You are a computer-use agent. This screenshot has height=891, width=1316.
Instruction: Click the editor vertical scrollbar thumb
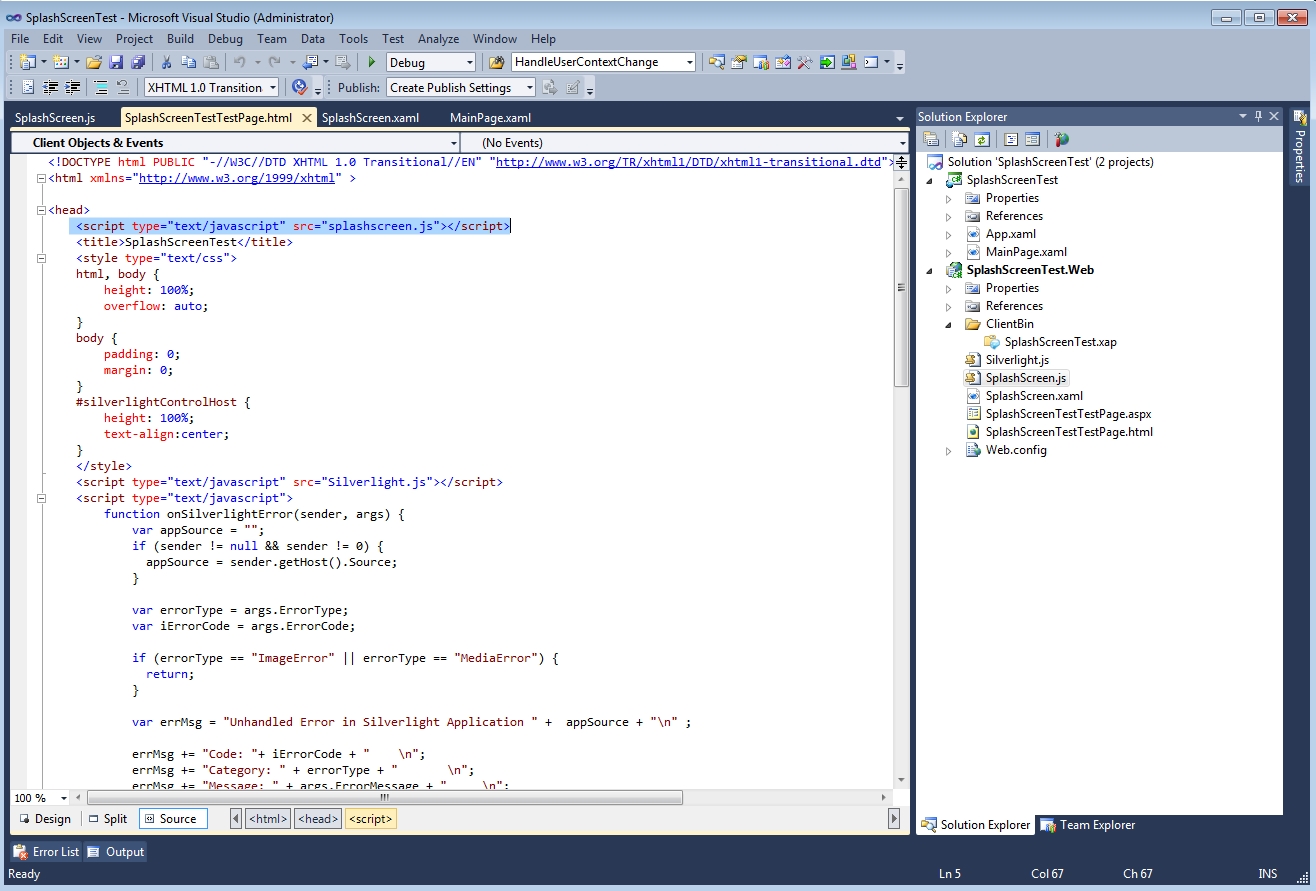(x=901, y=287)
